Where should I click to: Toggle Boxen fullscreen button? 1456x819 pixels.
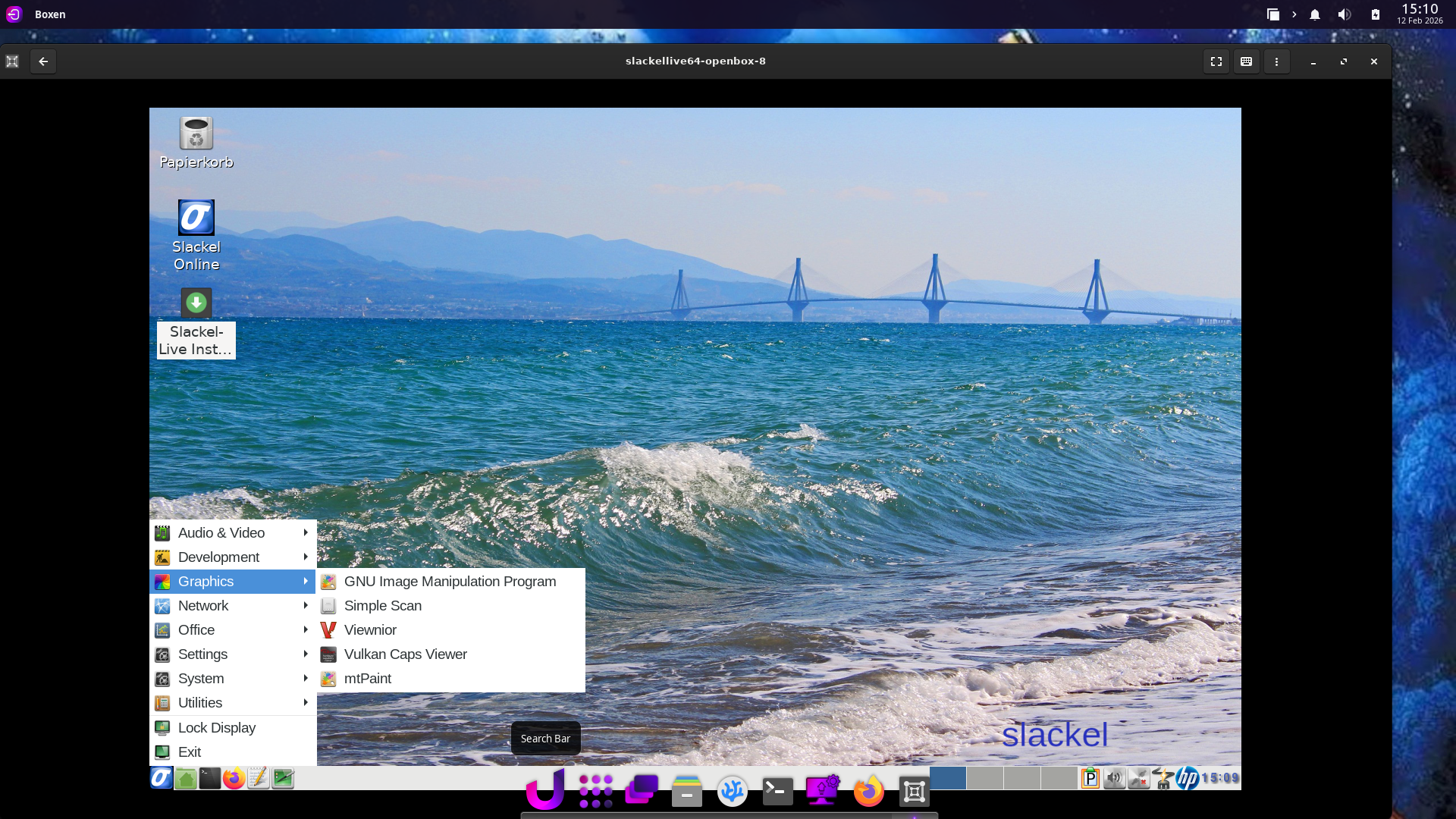point(1216,61)
